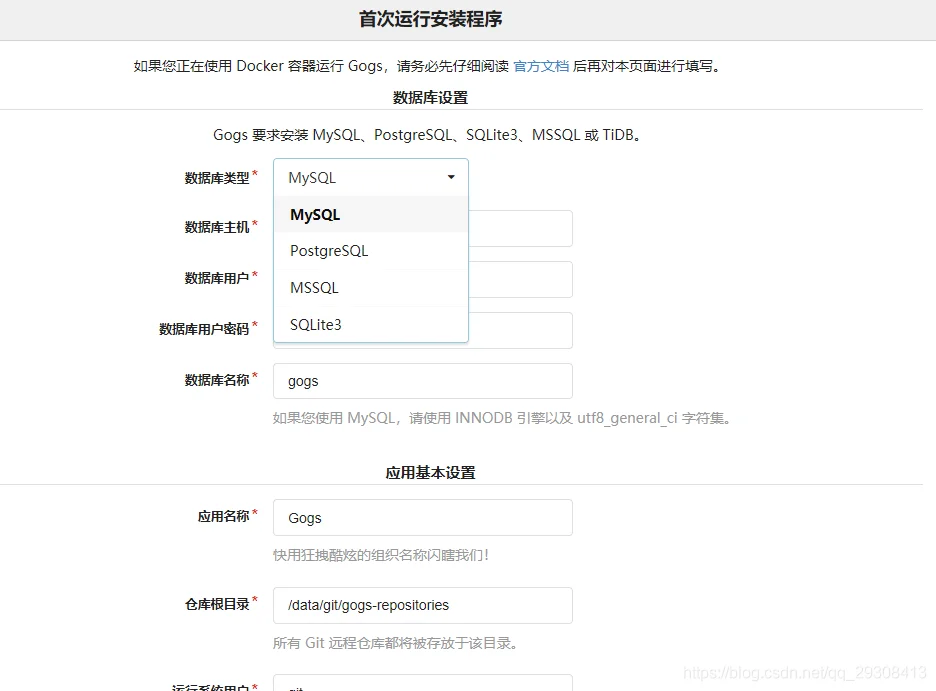The height and width of the screenshot is (691, 936).
Task: Click the dropdown caret arrow for database type
Action: tap(451, 177)
